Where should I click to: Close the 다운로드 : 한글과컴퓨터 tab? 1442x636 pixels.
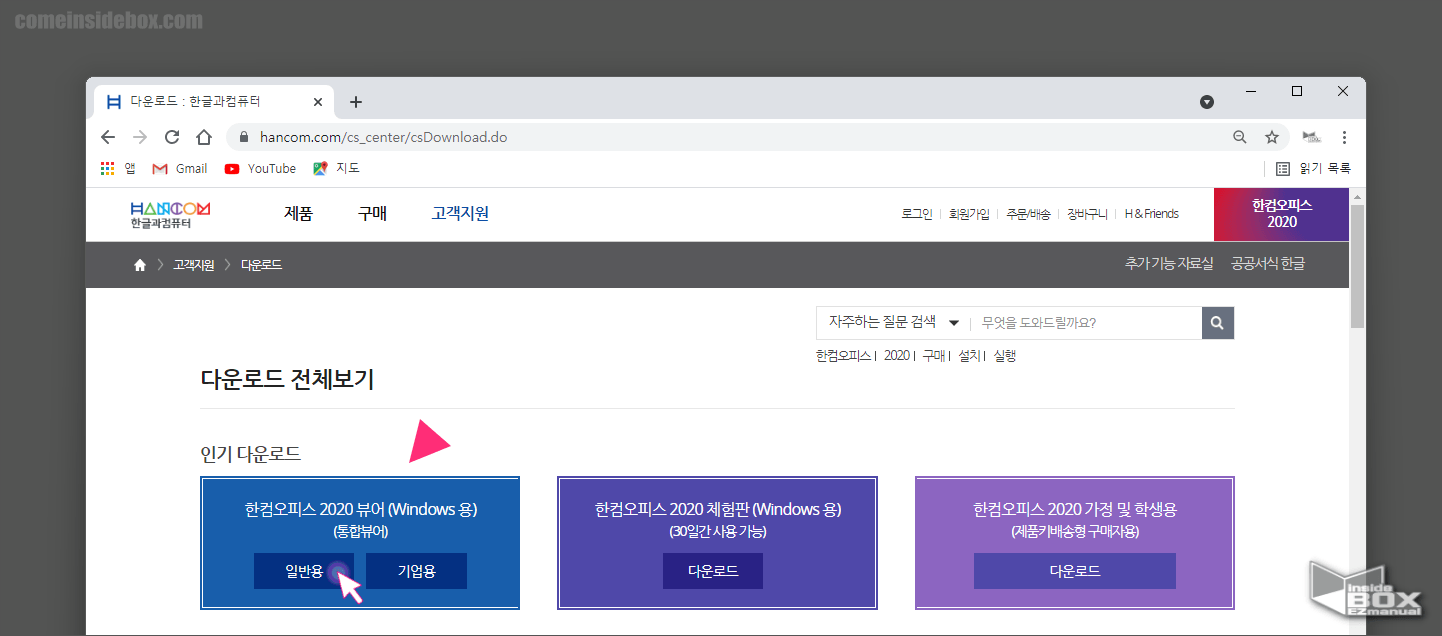click(x=318, y=102)
